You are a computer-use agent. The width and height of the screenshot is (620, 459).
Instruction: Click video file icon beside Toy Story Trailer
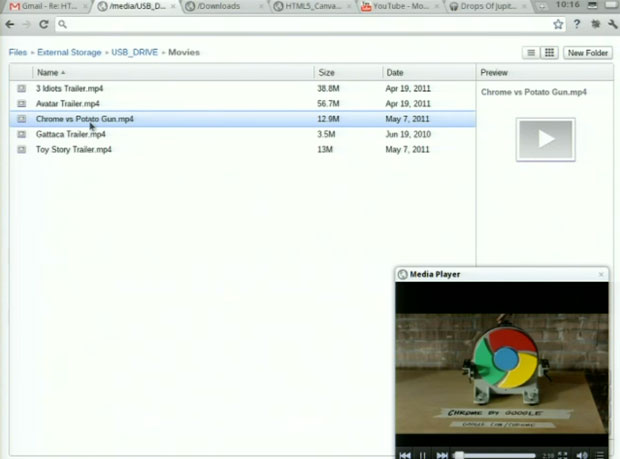point(21,149)
